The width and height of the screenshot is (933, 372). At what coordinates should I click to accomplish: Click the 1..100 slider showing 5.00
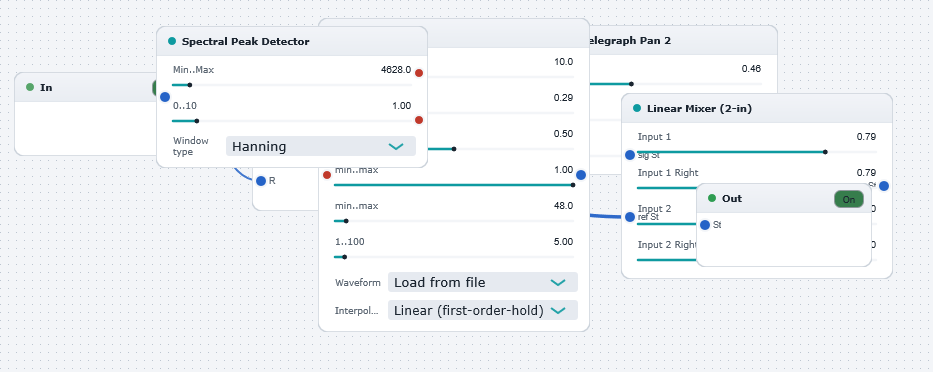tap(454, 257)
